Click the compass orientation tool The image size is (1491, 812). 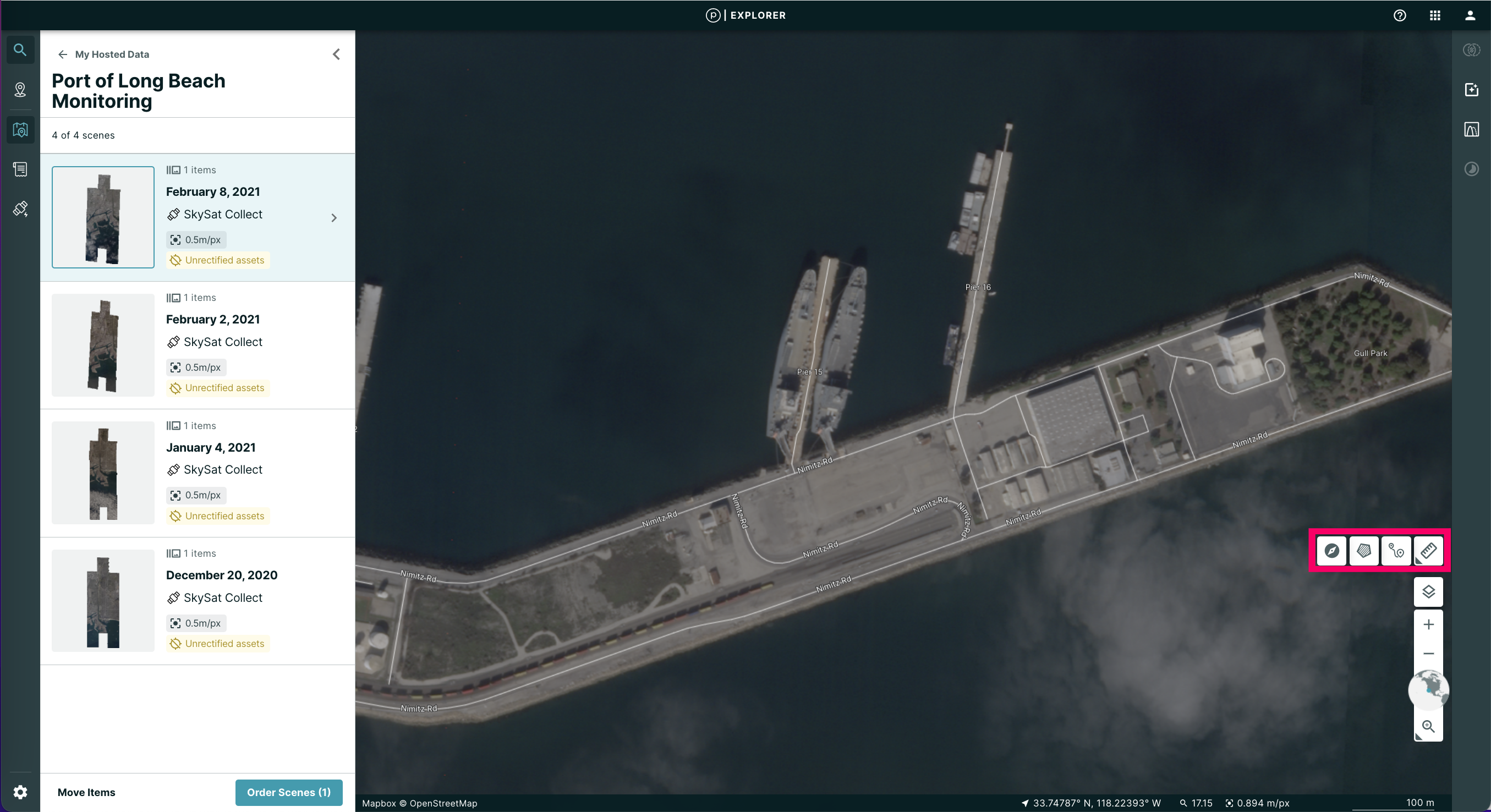1331,550
